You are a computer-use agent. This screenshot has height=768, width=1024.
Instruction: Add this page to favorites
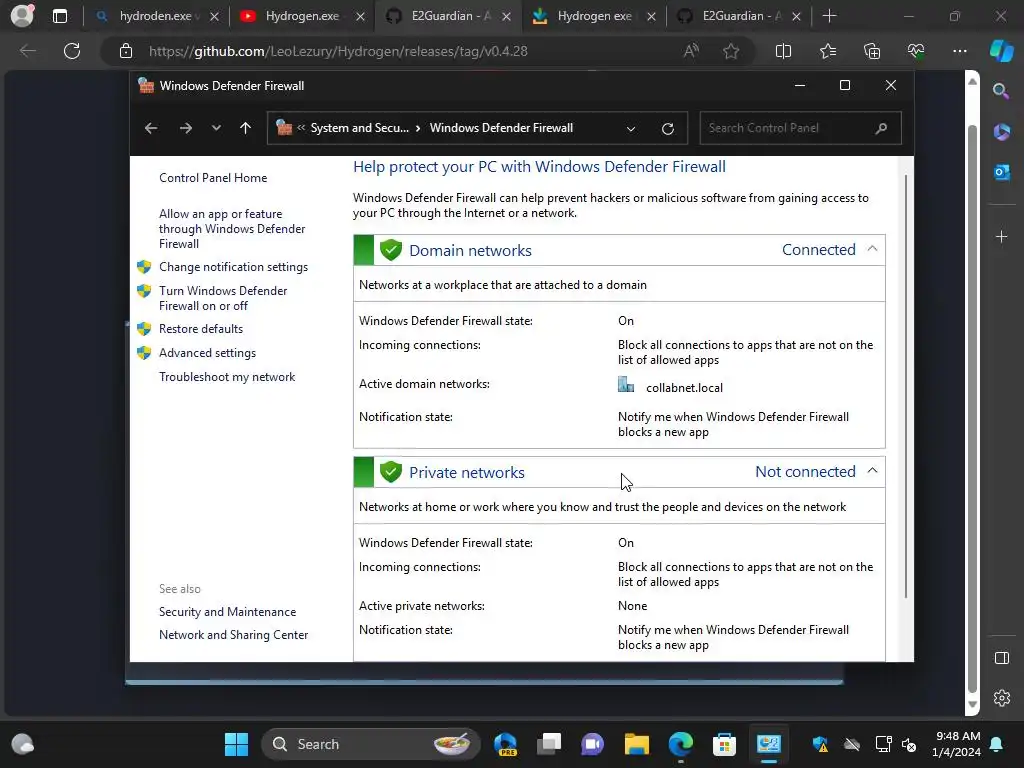coord(731,51)
